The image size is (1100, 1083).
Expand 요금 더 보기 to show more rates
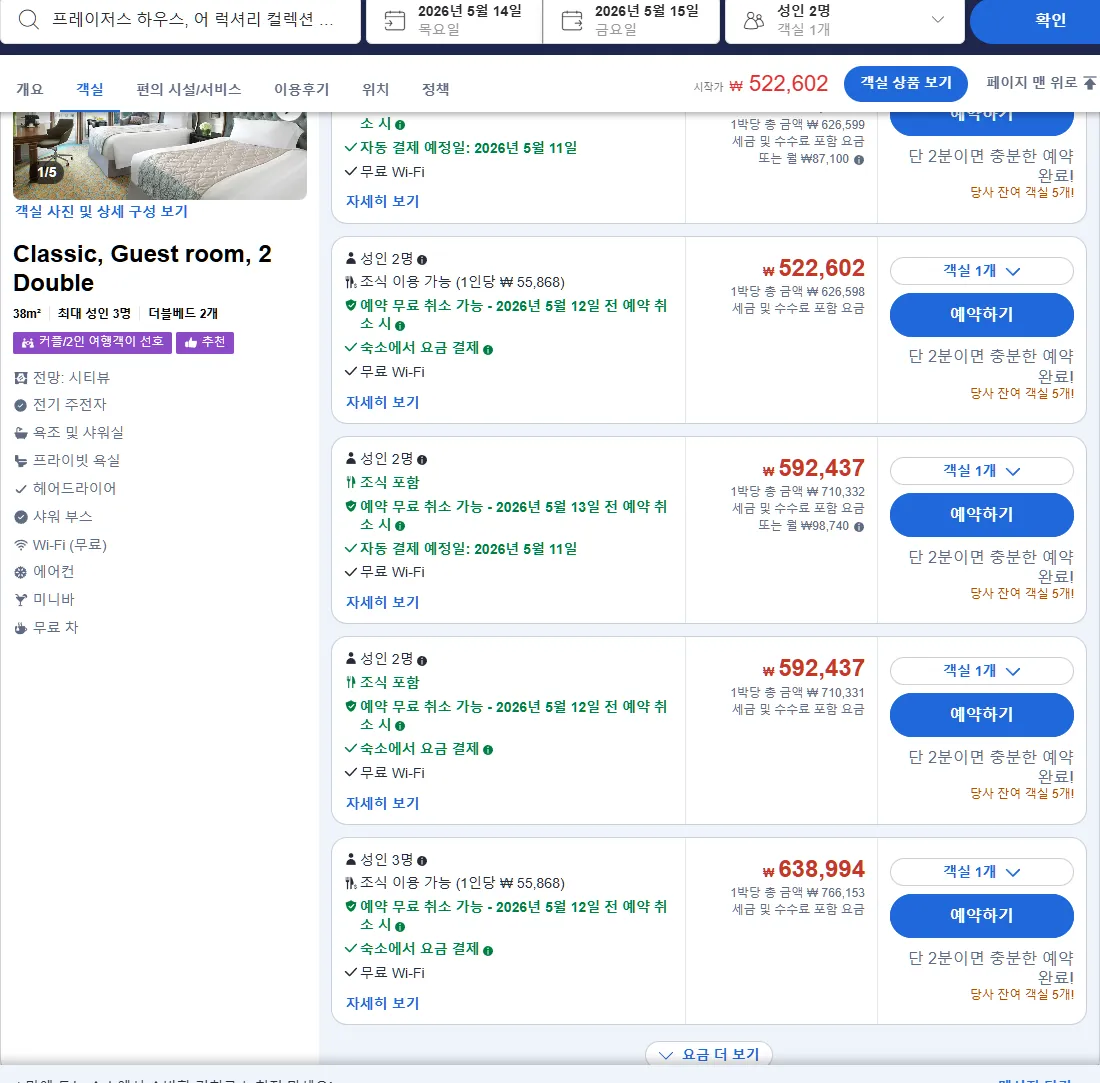(709, 1054)
